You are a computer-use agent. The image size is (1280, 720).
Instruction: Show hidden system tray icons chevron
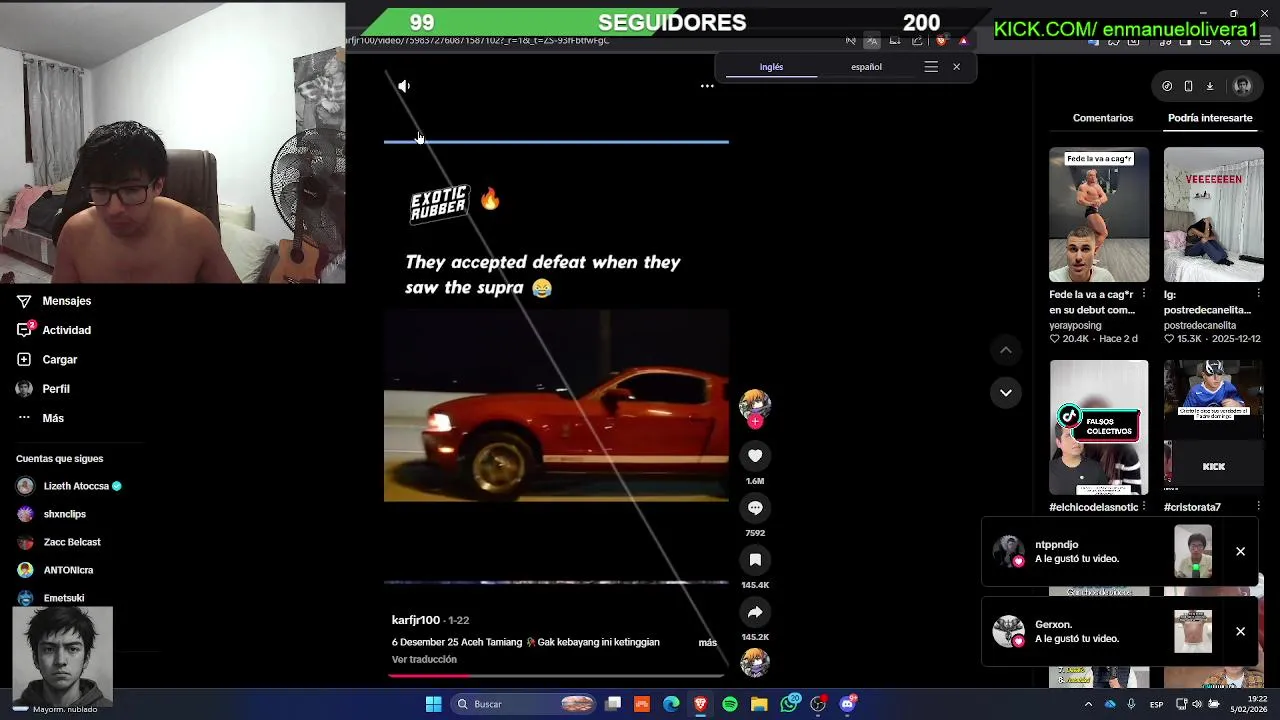pyautogui.click(x=1088, y=704)
